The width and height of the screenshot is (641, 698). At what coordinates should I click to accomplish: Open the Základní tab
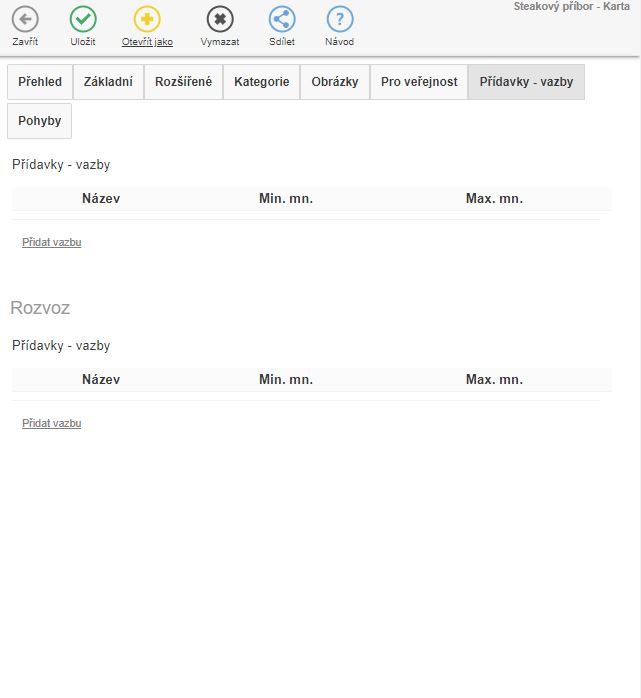pos(108,82)
